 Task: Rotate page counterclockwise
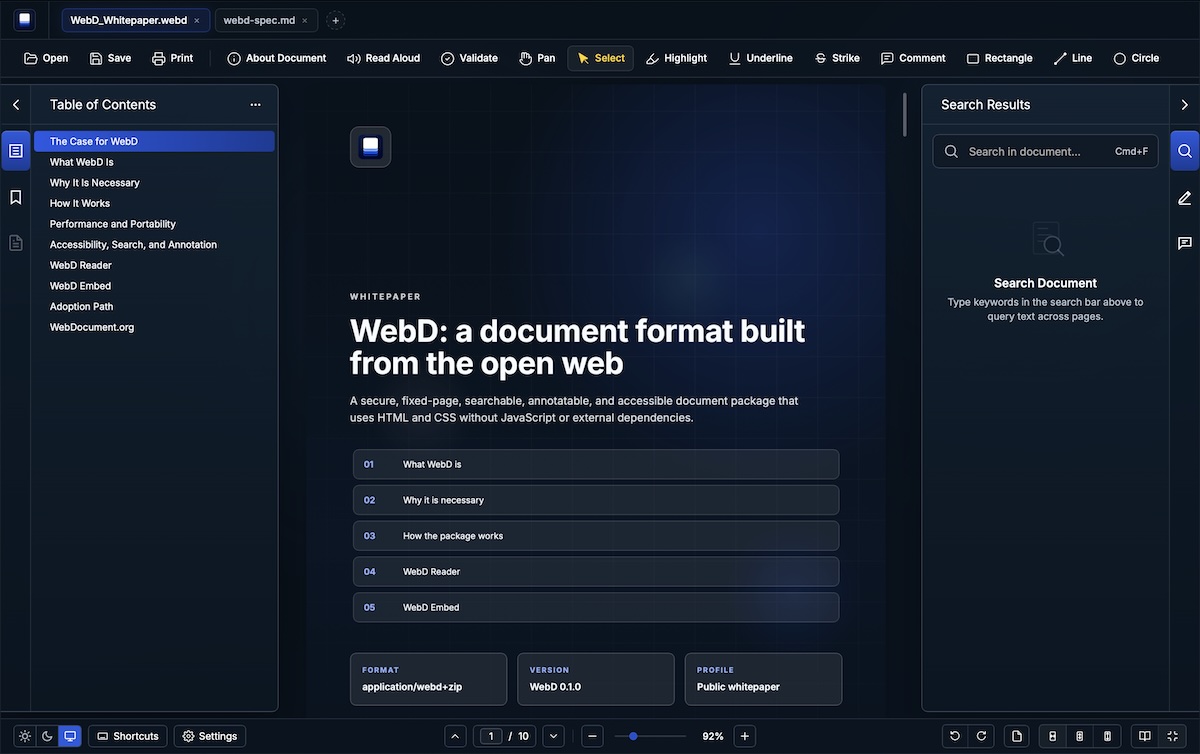coord(955,736)
